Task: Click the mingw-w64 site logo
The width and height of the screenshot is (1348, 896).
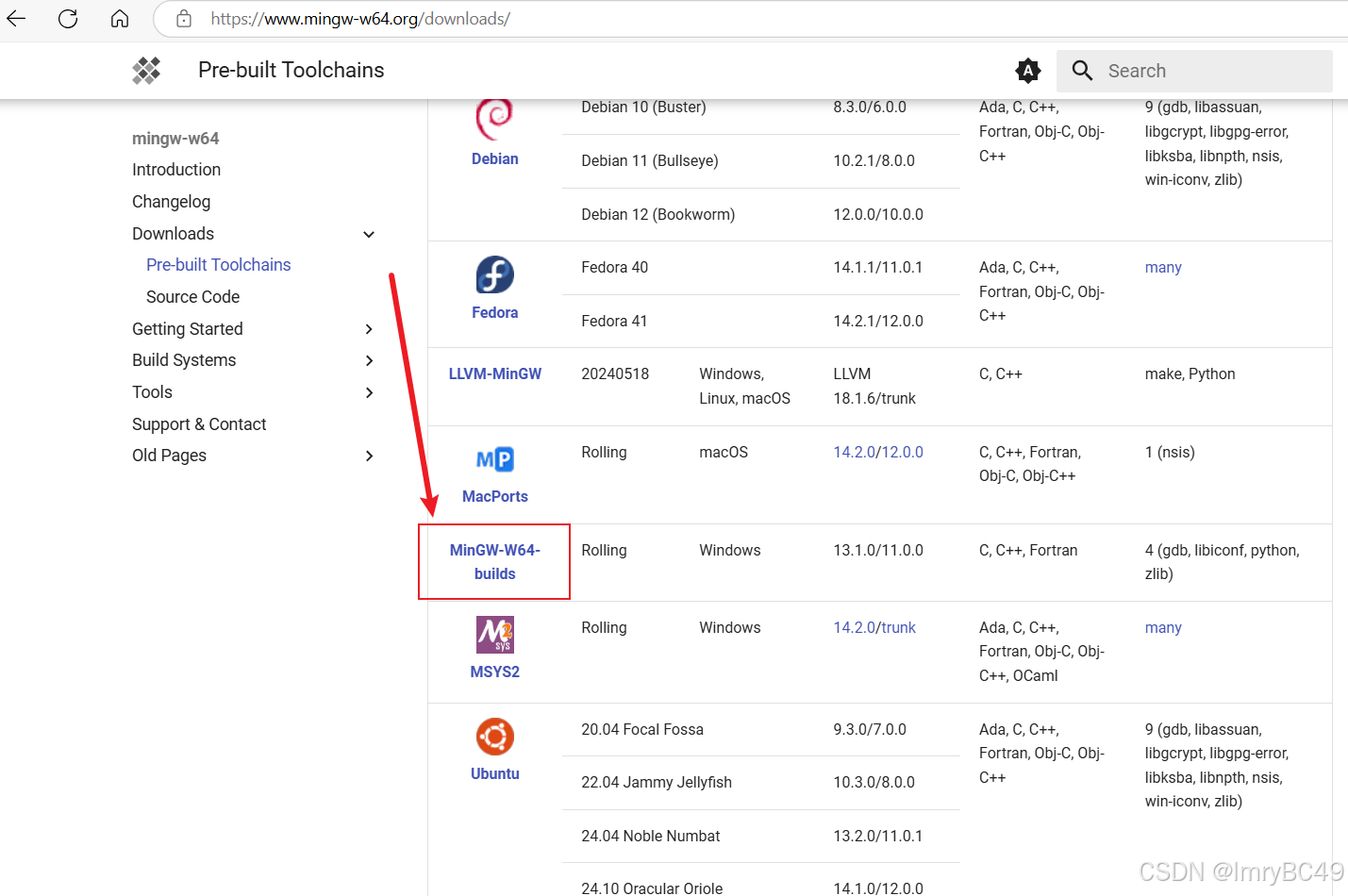Action: 146,71
